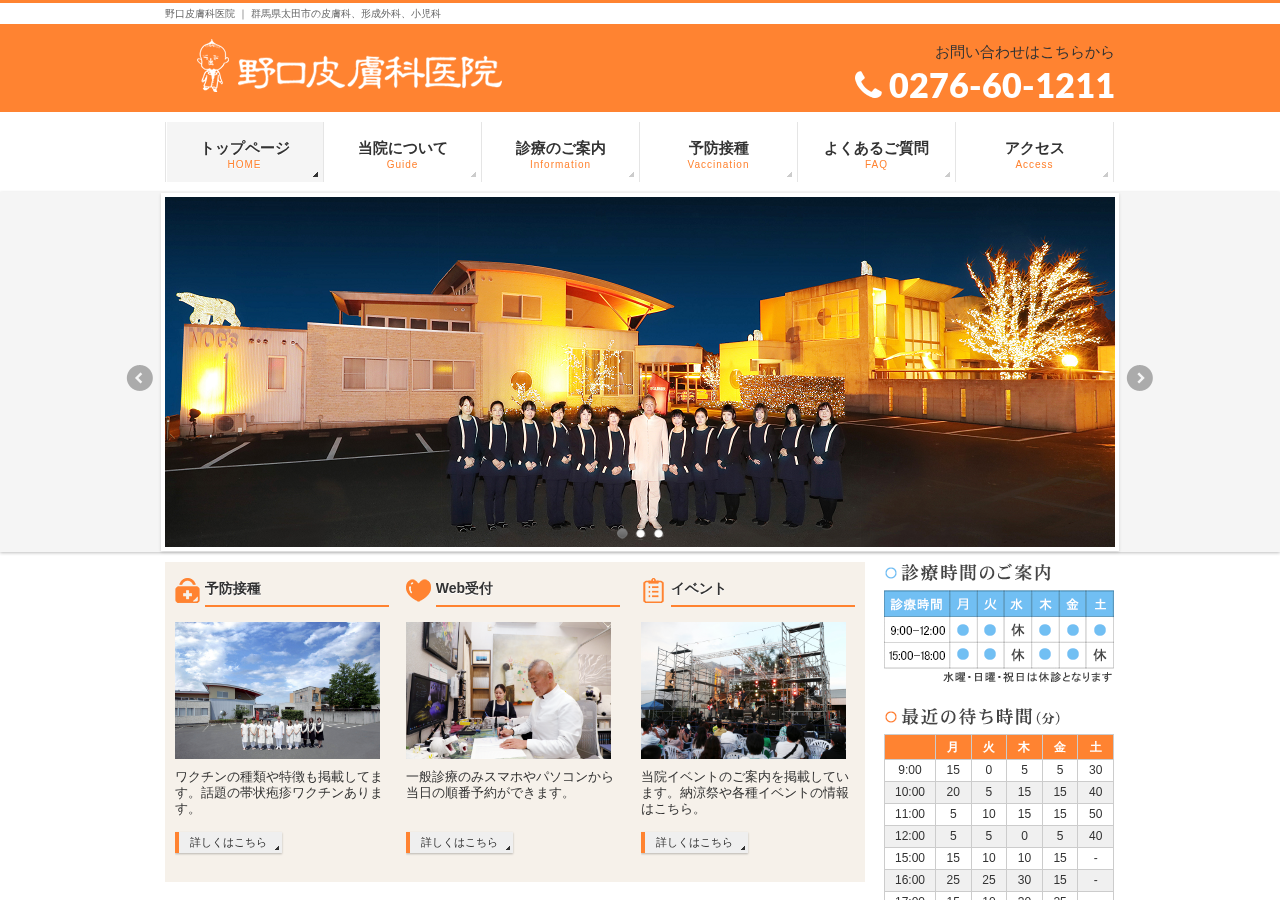Click the 診療時間 schedule table header
1280x900 pixels.
click(x=917, y=604)
